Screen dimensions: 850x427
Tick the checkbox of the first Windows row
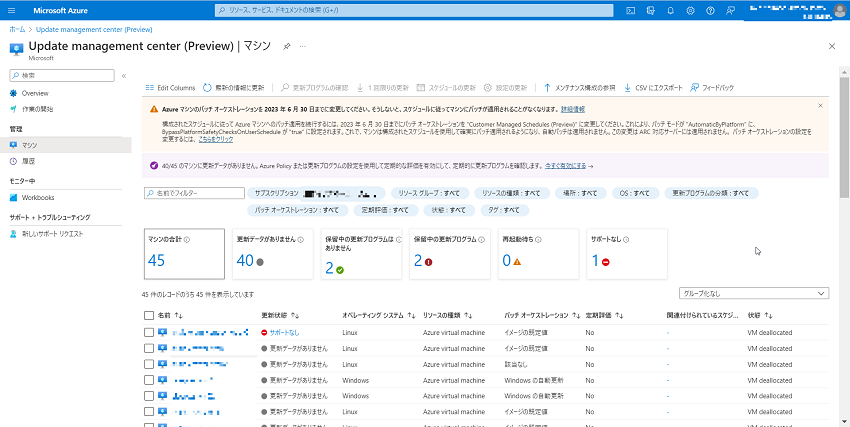(149, 380)
